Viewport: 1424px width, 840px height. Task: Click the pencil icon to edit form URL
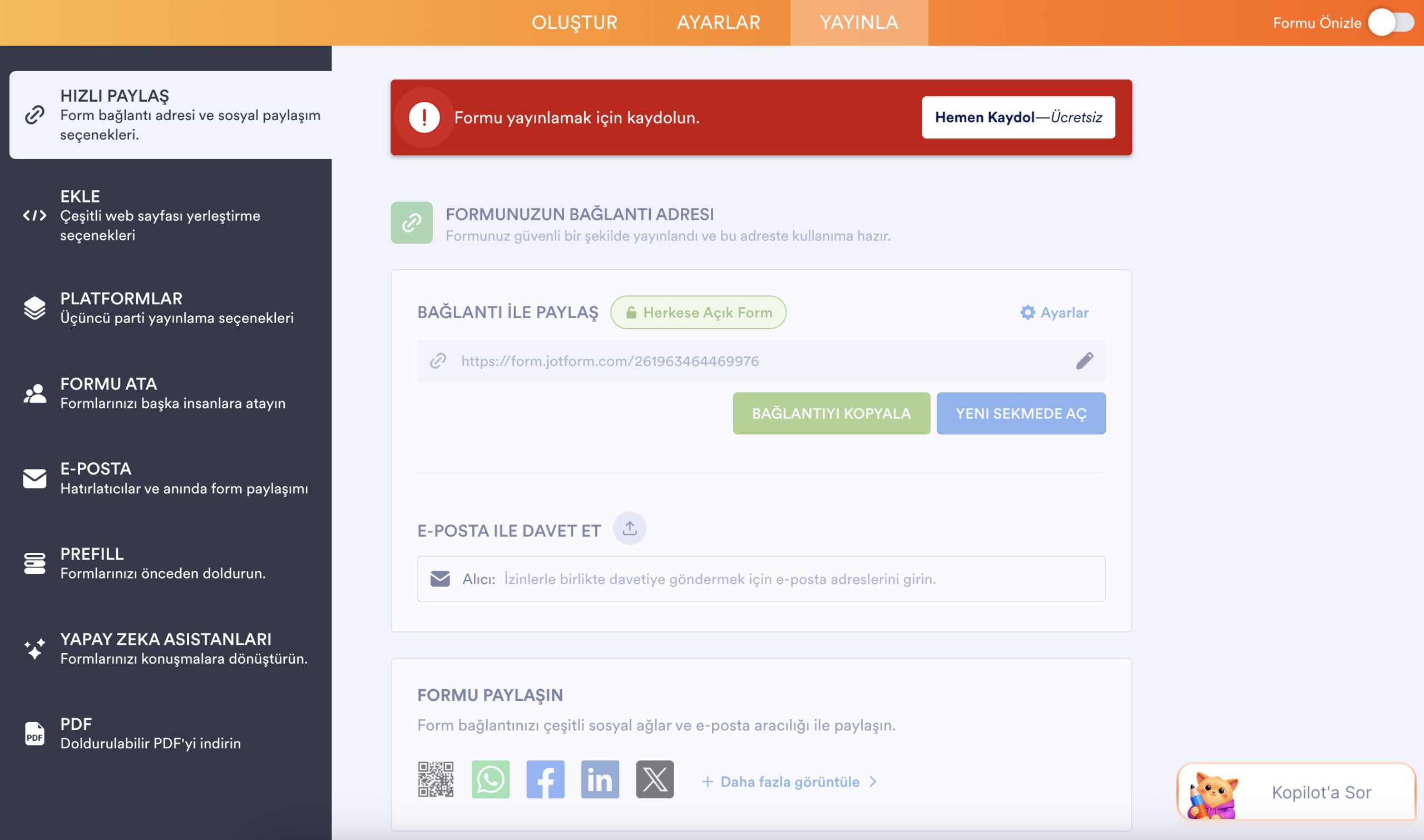[x=1085, y=360]
